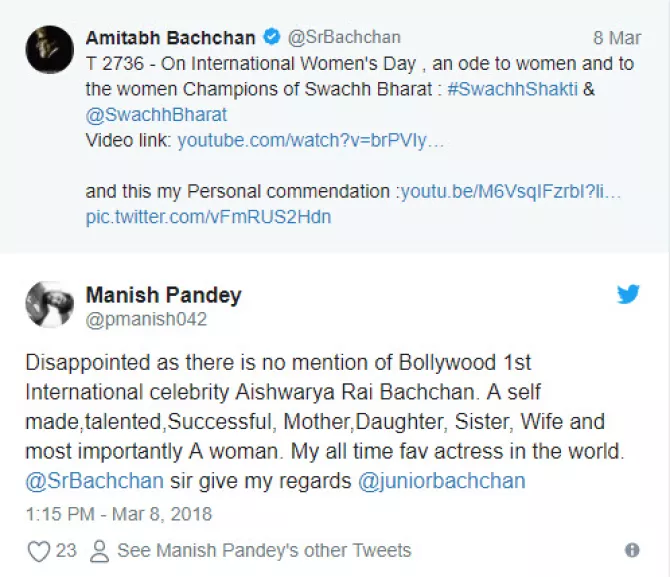Click the Twitter bird logo icon
Screen dimensions: 670x577
628,295
